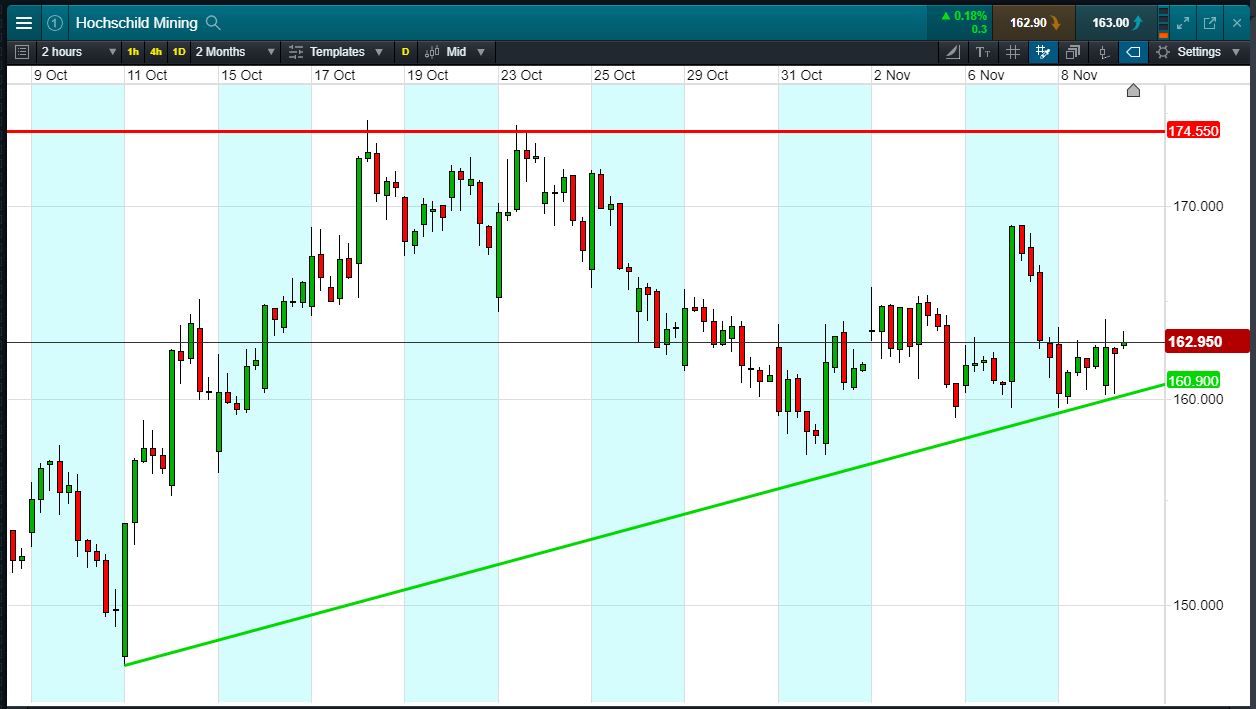Click the stacked windows chart icon
Screen dimensions: 1256x709
pyautogui.click(x=1073, y=52)
